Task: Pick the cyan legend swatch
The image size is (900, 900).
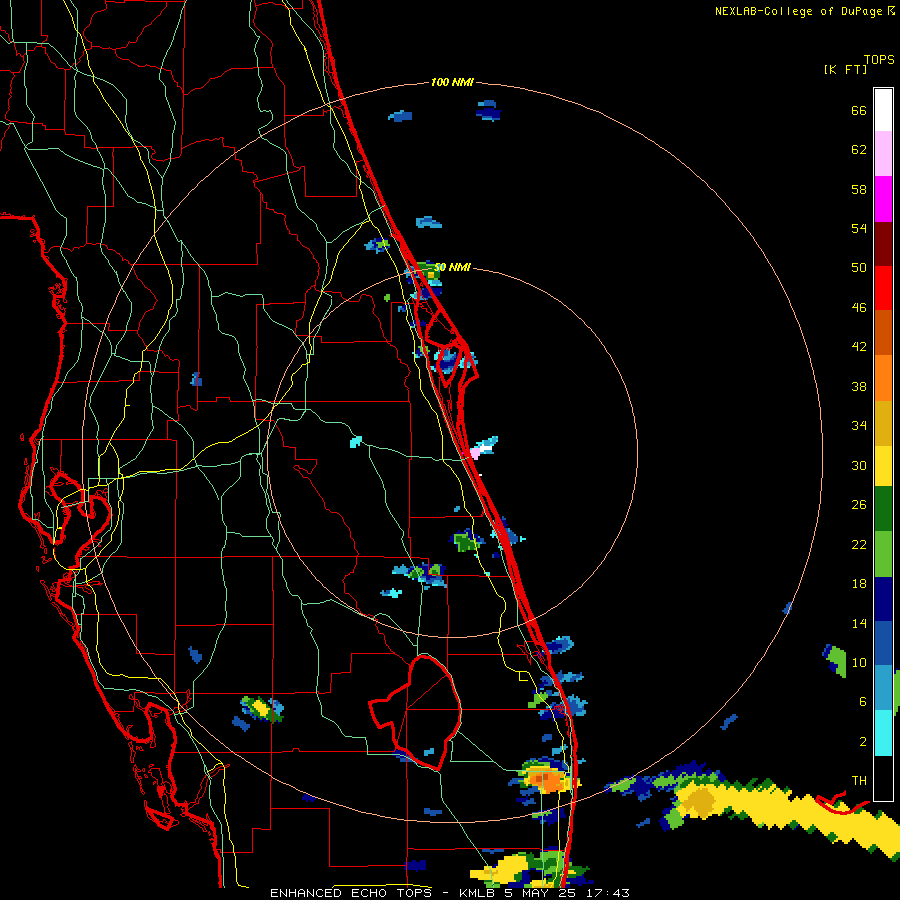Action: click(883, 733)
